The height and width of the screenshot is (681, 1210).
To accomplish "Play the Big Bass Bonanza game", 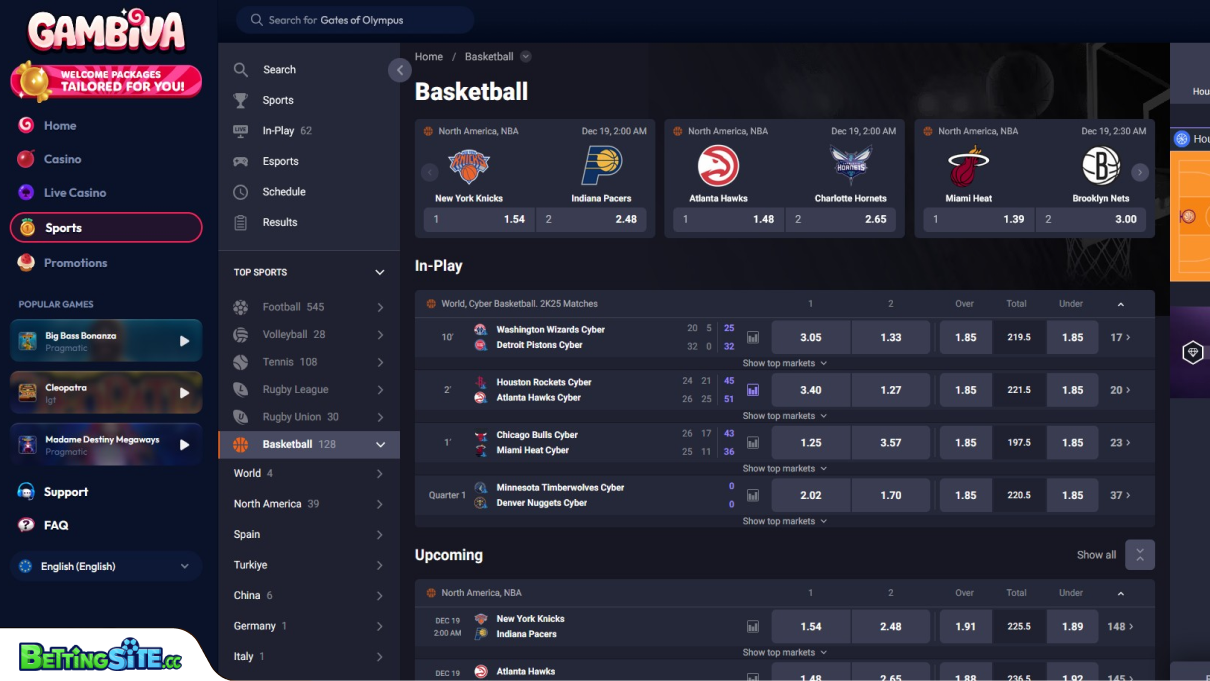I will pos(184,341).
